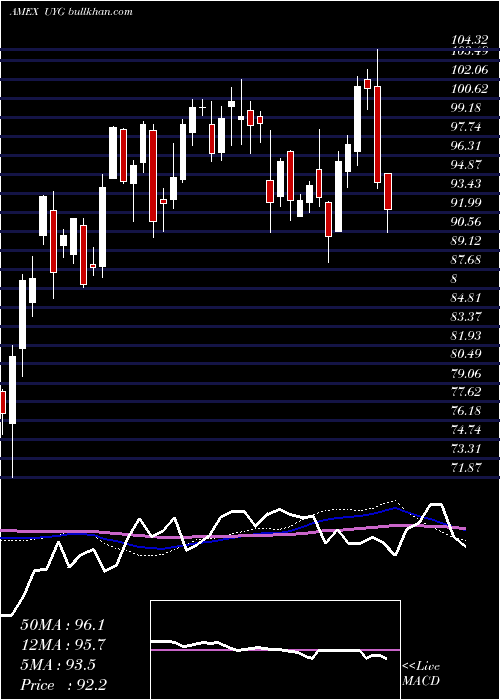Select the 94.87 price axis label
Image resolution: width=500 pixels, height=700 pixels.
(468, 165)
